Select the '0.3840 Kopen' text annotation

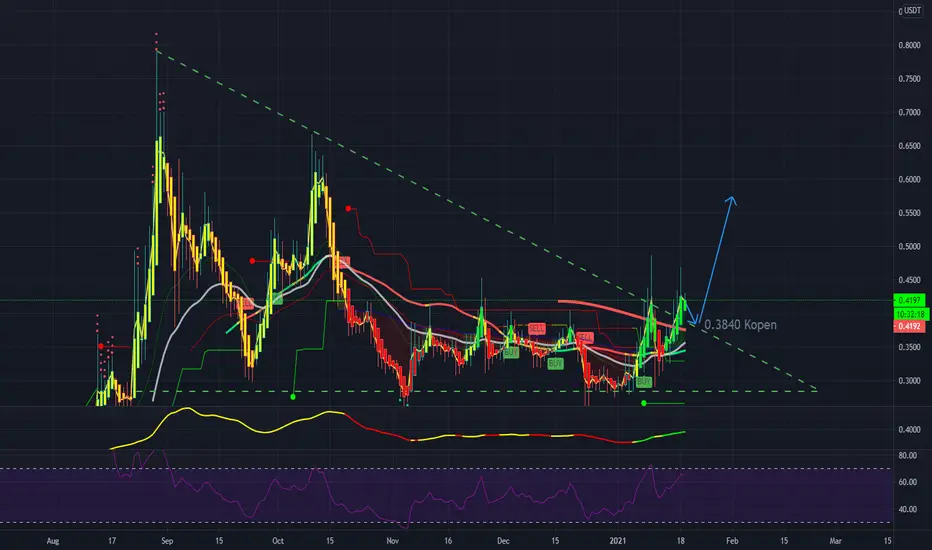(x=740, y=325)
